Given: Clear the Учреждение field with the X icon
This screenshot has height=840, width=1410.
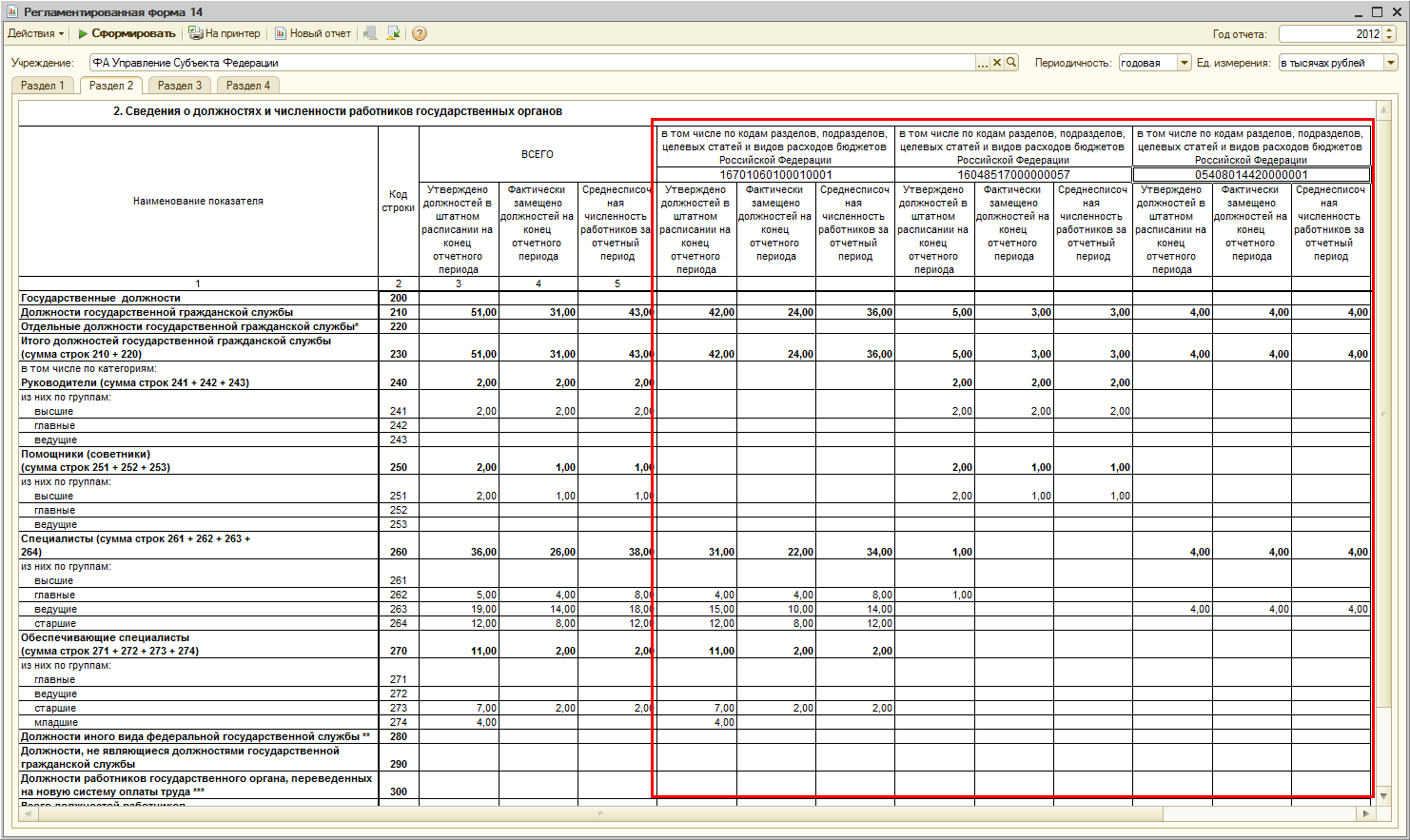Looking at the screenshot, I should [x=997, y=63].
